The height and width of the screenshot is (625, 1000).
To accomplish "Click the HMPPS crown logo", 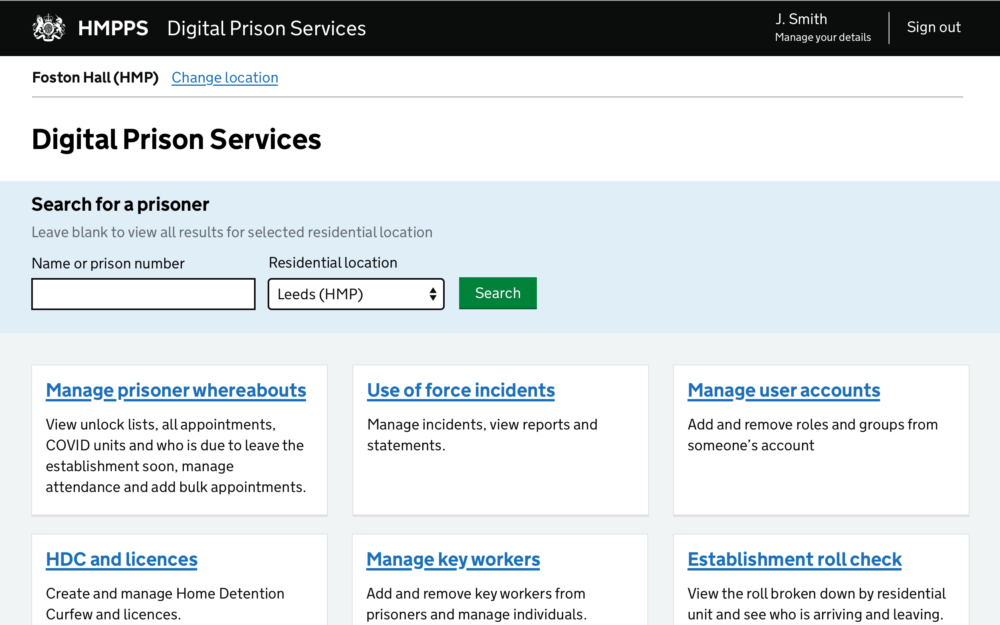I will (x=48, y=27).
